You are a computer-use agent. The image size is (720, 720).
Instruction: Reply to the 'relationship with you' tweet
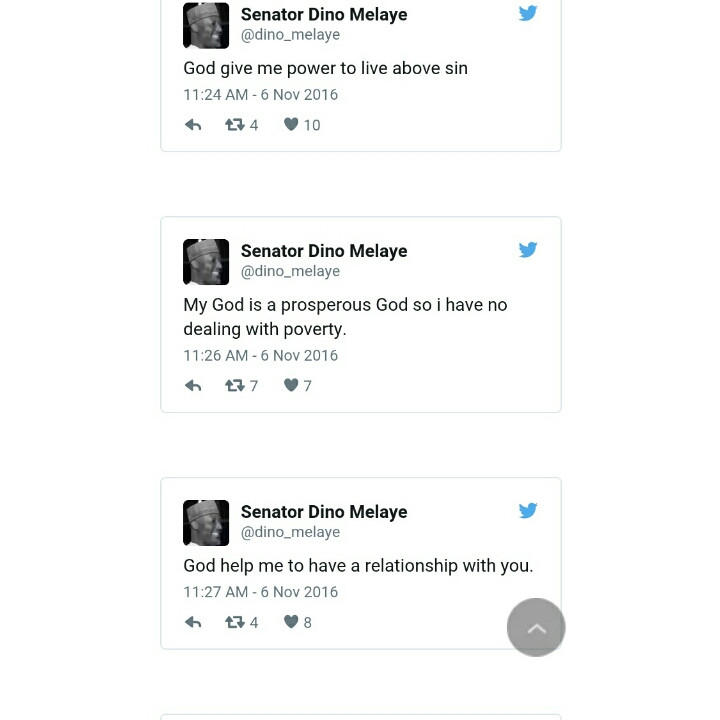pyautogui.click(x=193, y=622)
